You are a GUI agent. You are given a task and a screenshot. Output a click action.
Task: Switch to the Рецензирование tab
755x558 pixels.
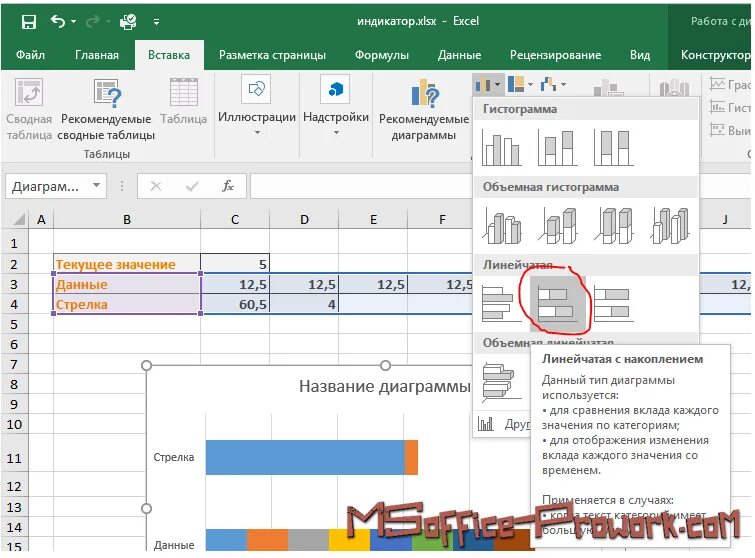click(556, 55)
